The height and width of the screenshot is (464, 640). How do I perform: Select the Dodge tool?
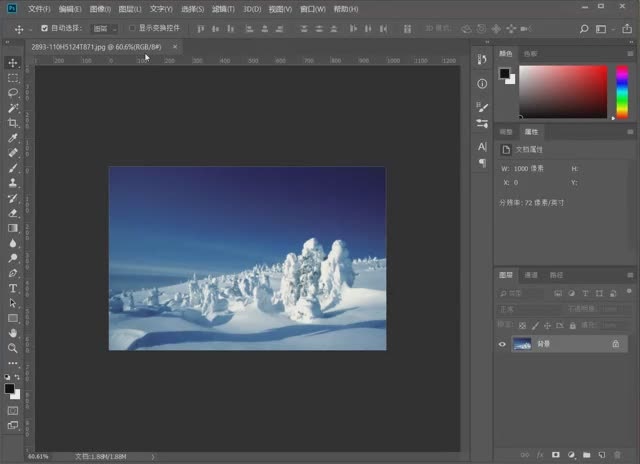tap(13, 258)
